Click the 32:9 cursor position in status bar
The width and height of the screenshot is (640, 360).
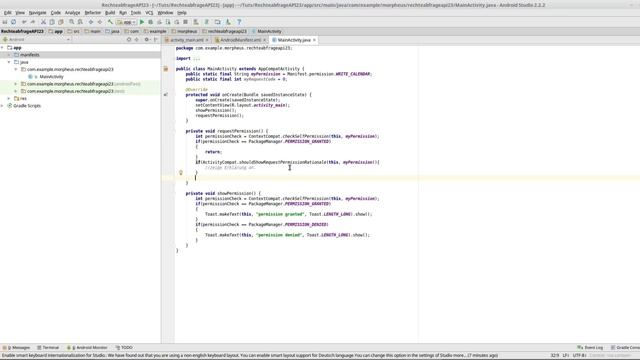[x=555, y=356]
